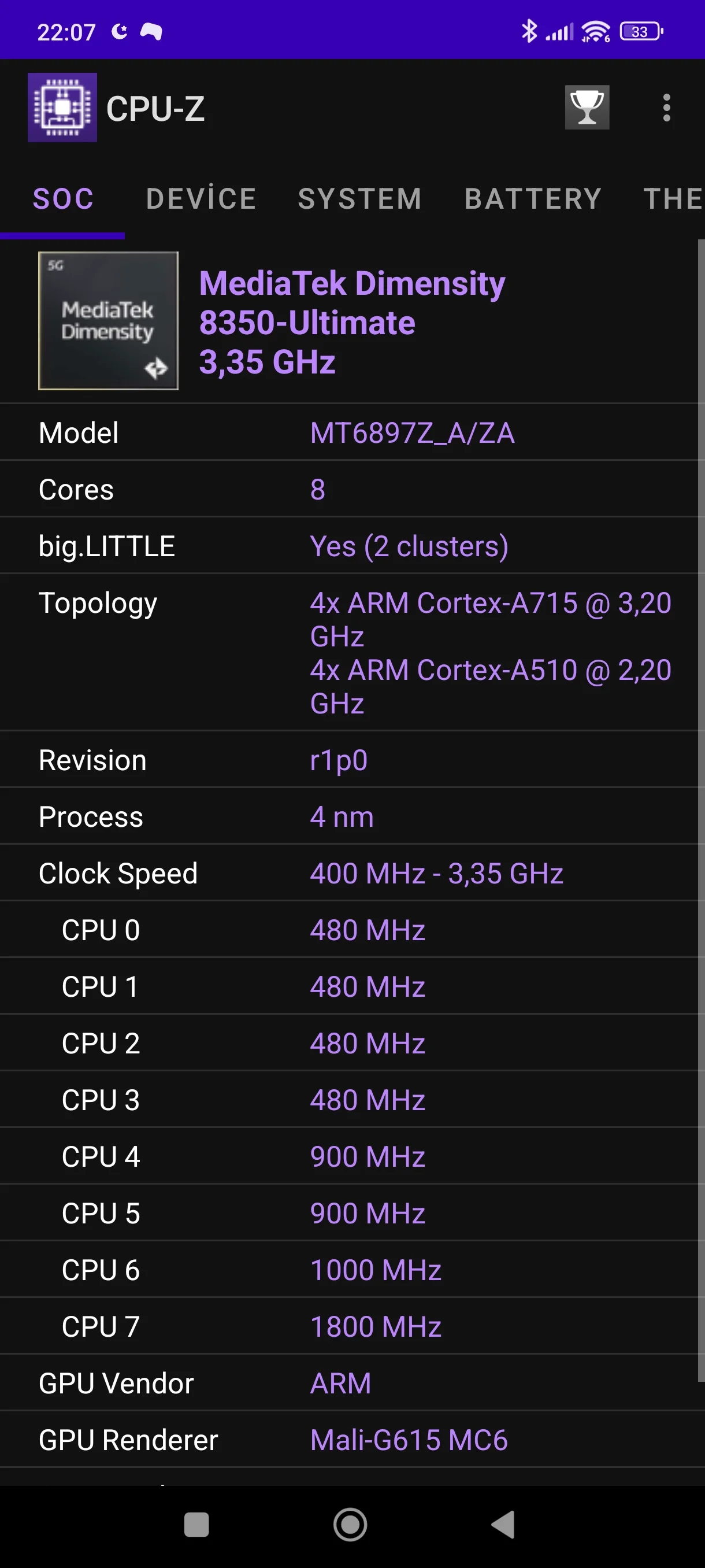Tap the trophy benchmark icon
Image resolution: width=705 pixels, height=1568 pixels.
[x=587, y=107]
